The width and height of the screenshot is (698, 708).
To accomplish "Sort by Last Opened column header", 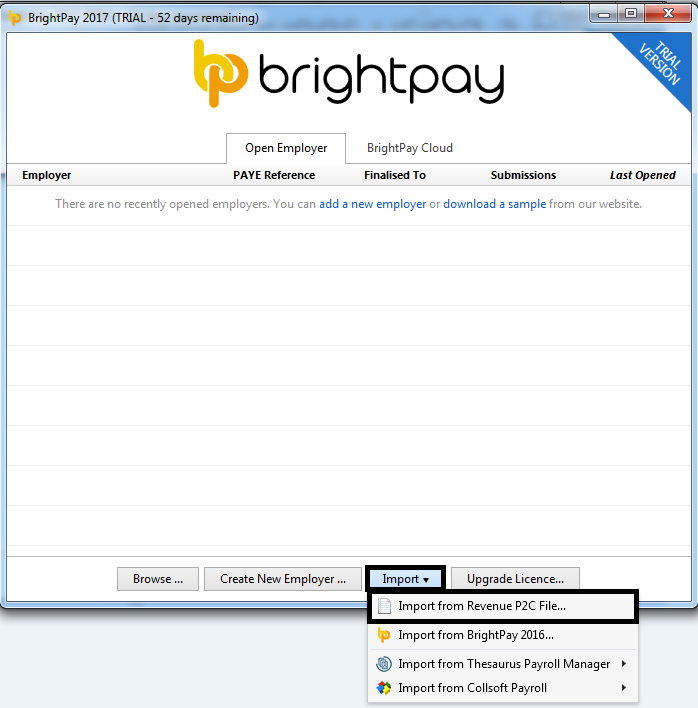I will [642, 175].
